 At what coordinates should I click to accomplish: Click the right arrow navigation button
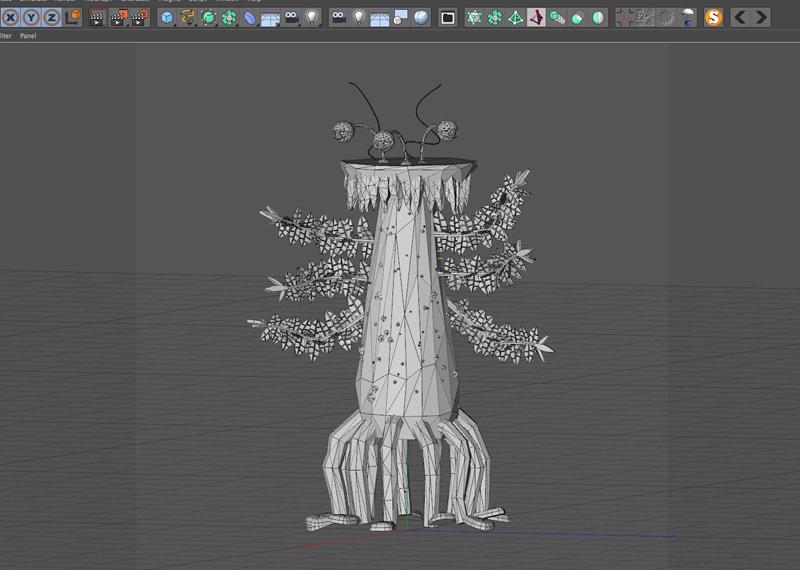pyautogui.click(x=761, y=18)
